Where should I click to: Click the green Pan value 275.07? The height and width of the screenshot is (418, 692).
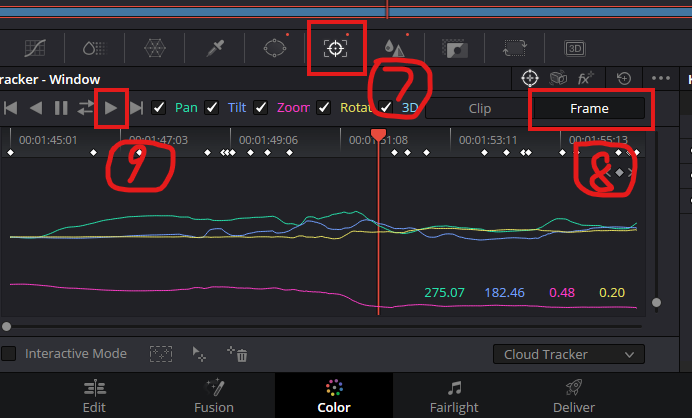pyautogui.click(x=444, y=293)
